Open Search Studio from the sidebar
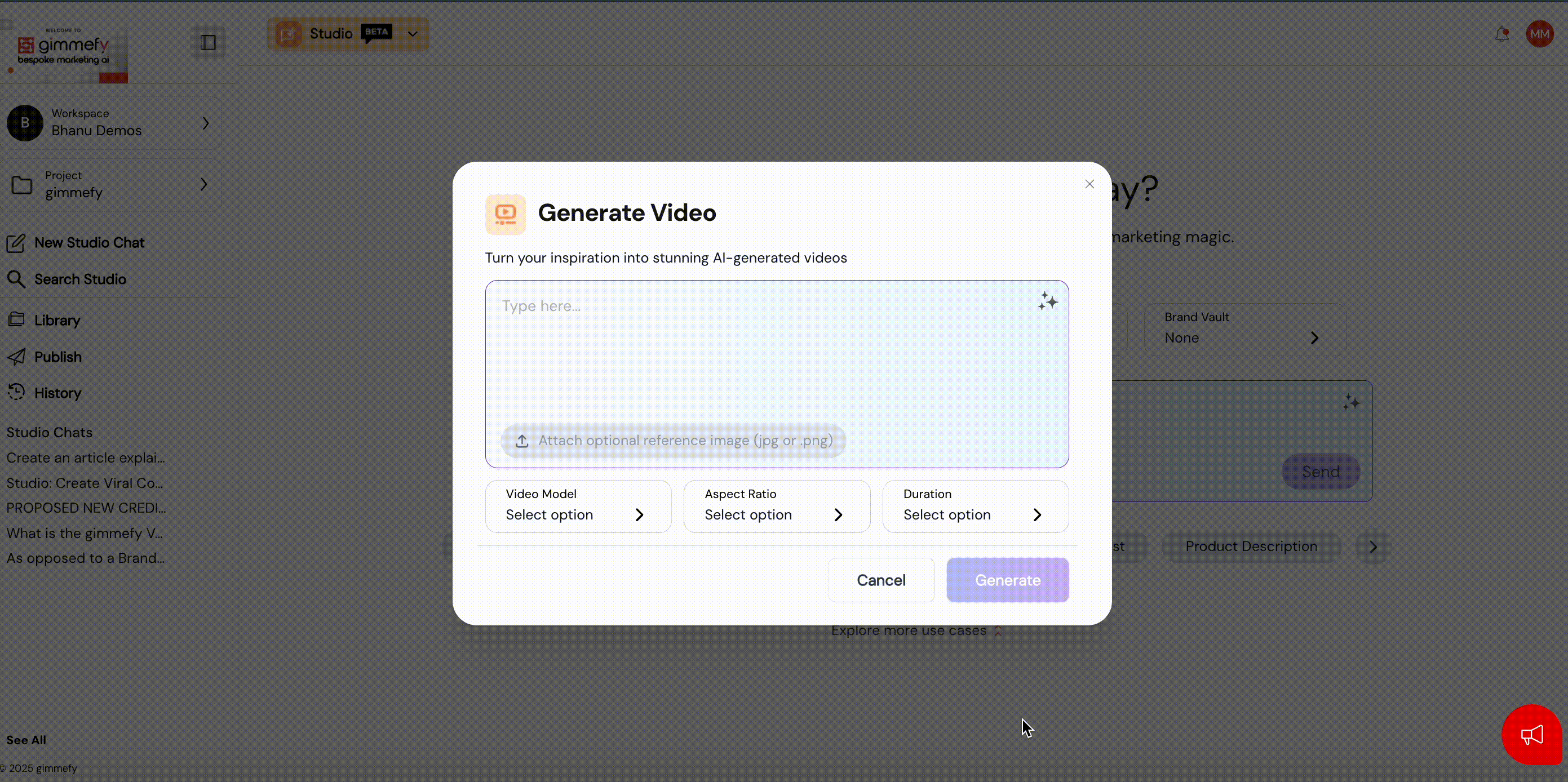 tap(79, 279)
